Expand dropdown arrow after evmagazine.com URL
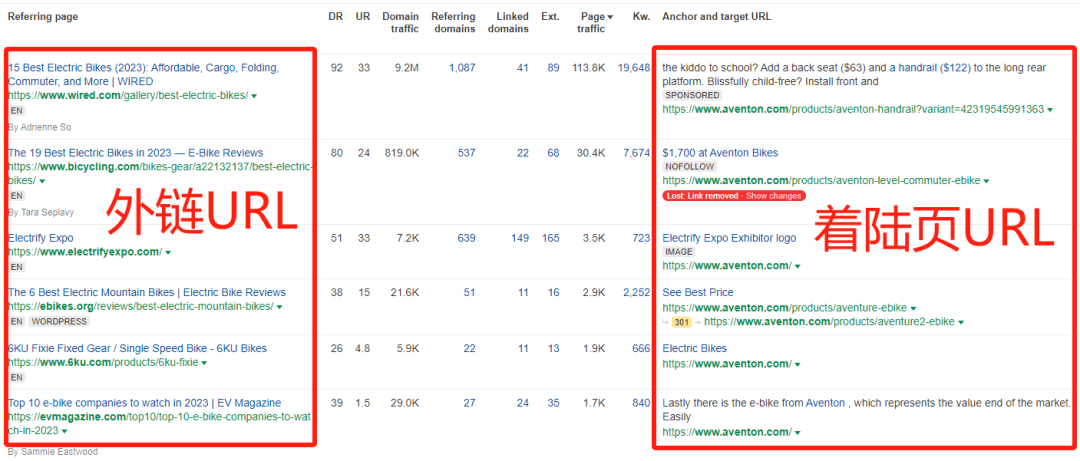This screenshot has width=1080, height=461. click(x=64, y=431)
